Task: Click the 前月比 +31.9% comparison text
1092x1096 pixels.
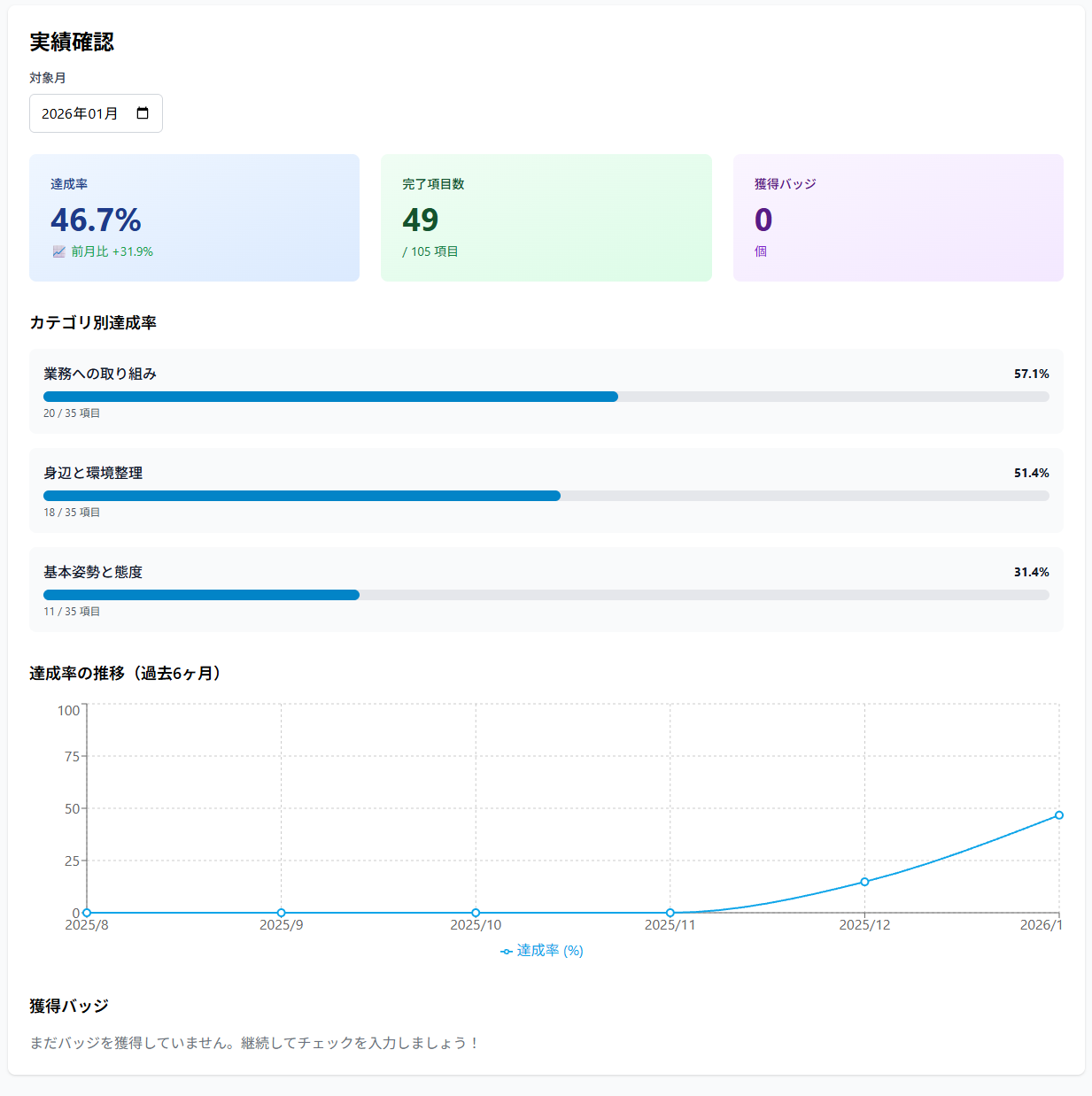Action: [x=112, y=251]
